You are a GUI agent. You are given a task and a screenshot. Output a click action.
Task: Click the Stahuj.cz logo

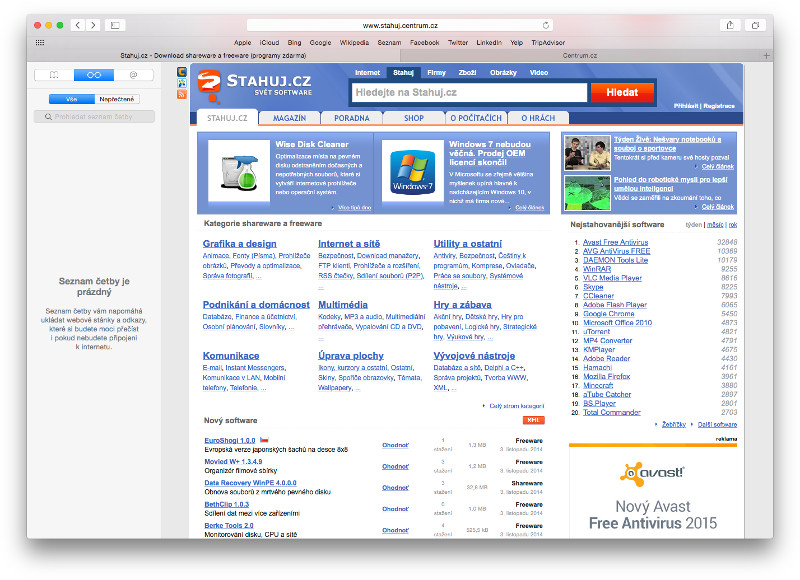[x=255, y=85]
